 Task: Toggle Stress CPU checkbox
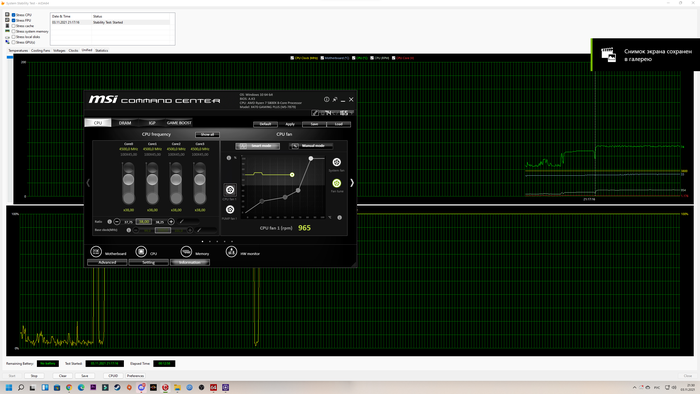[x=13, y=15]
